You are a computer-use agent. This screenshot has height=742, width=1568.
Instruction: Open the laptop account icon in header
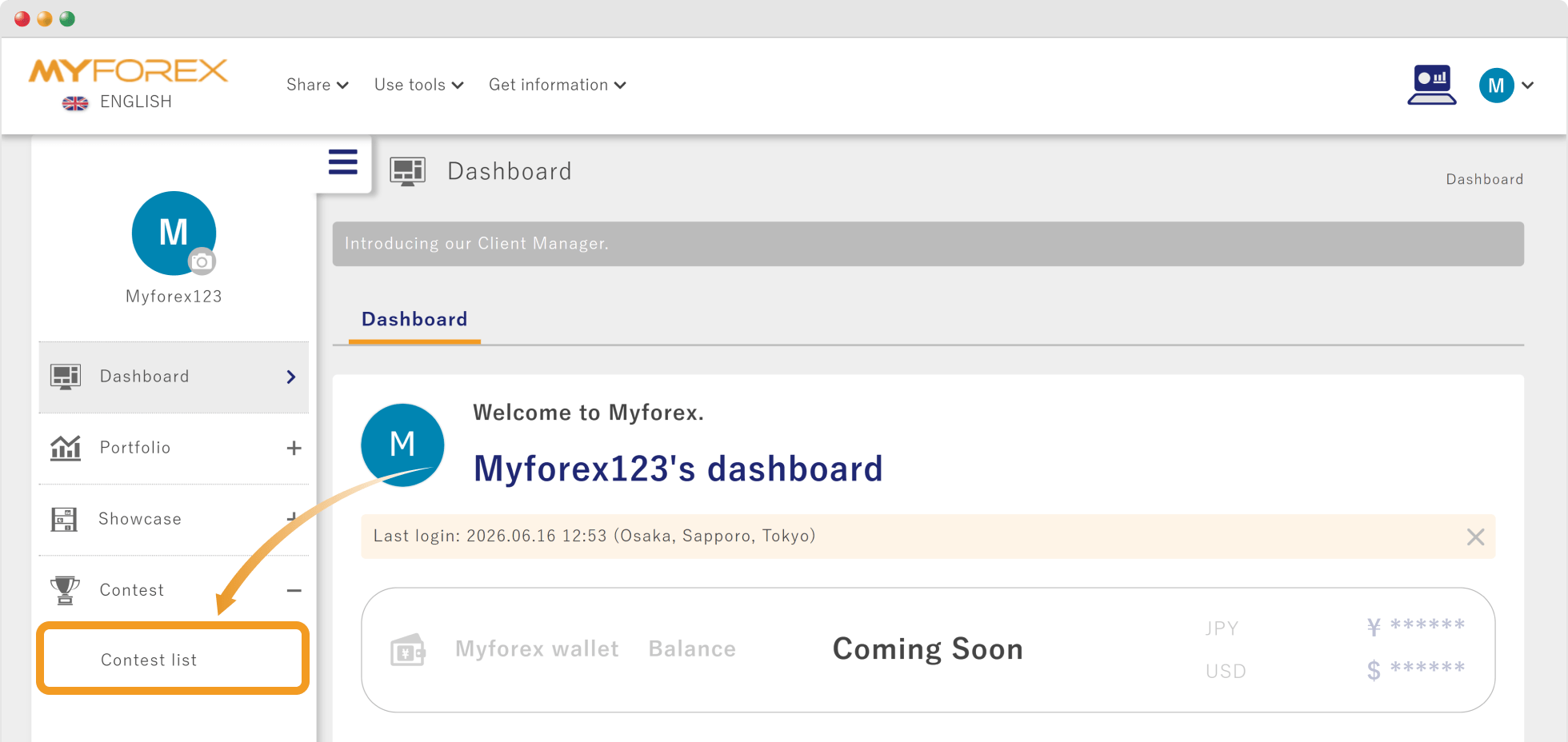[1432, 85]
